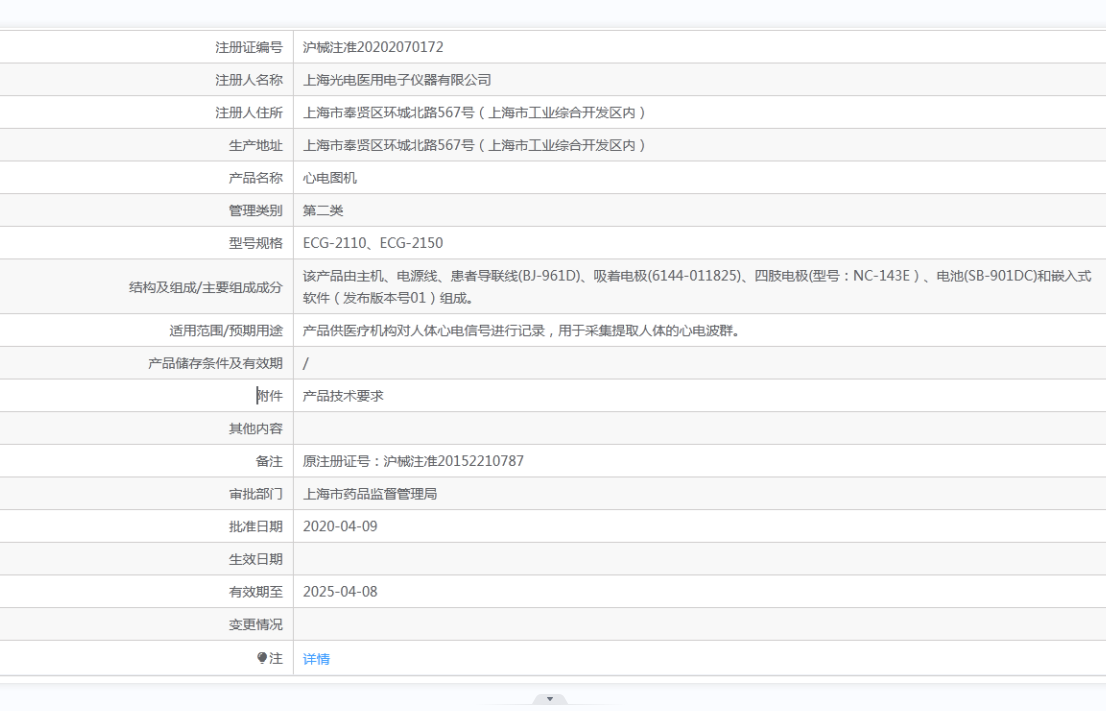
Task: Open the 详情 link in the 注 row
Action: [x=316, y=659]
